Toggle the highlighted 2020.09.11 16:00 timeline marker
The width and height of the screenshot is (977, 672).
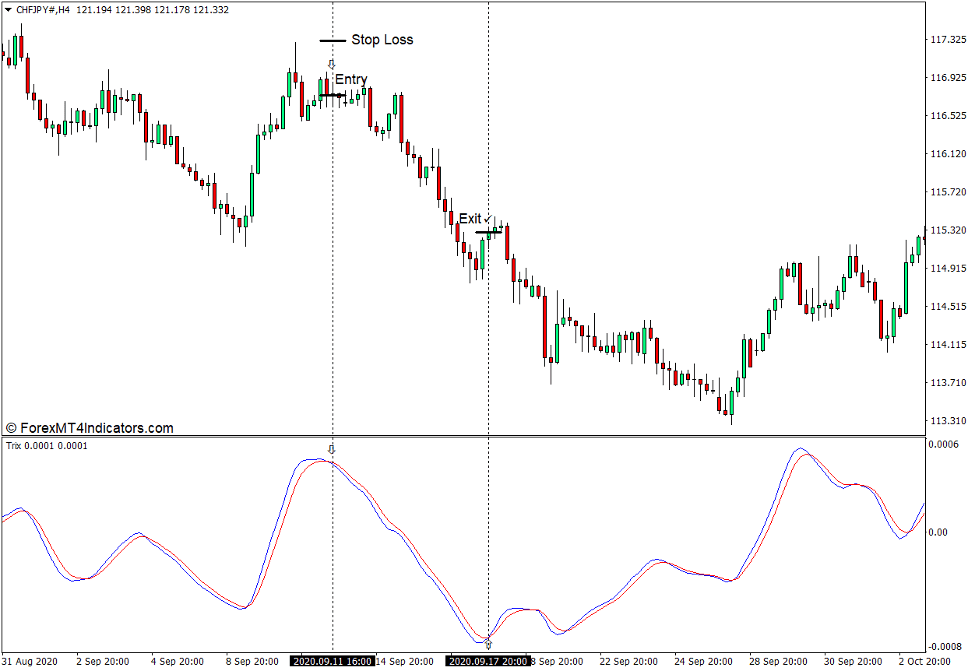(333, 661)
